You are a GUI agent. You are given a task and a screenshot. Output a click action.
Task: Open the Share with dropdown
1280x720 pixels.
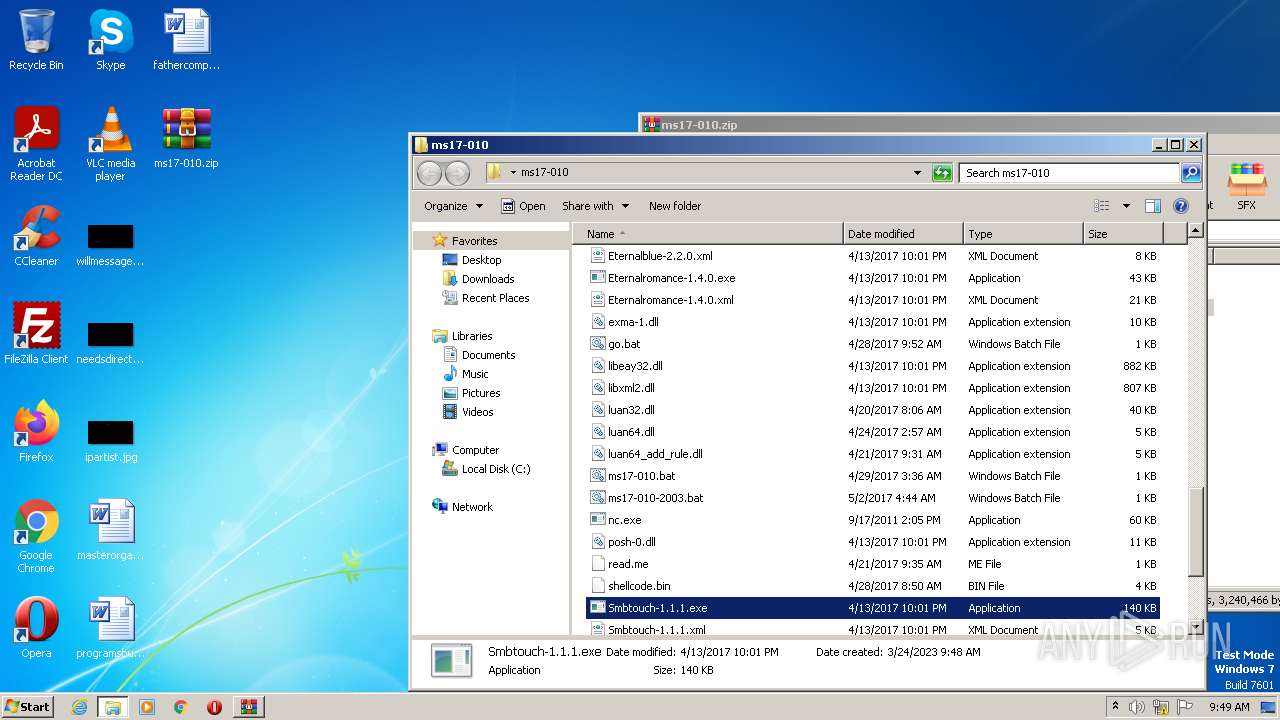[x=596, y=206]
